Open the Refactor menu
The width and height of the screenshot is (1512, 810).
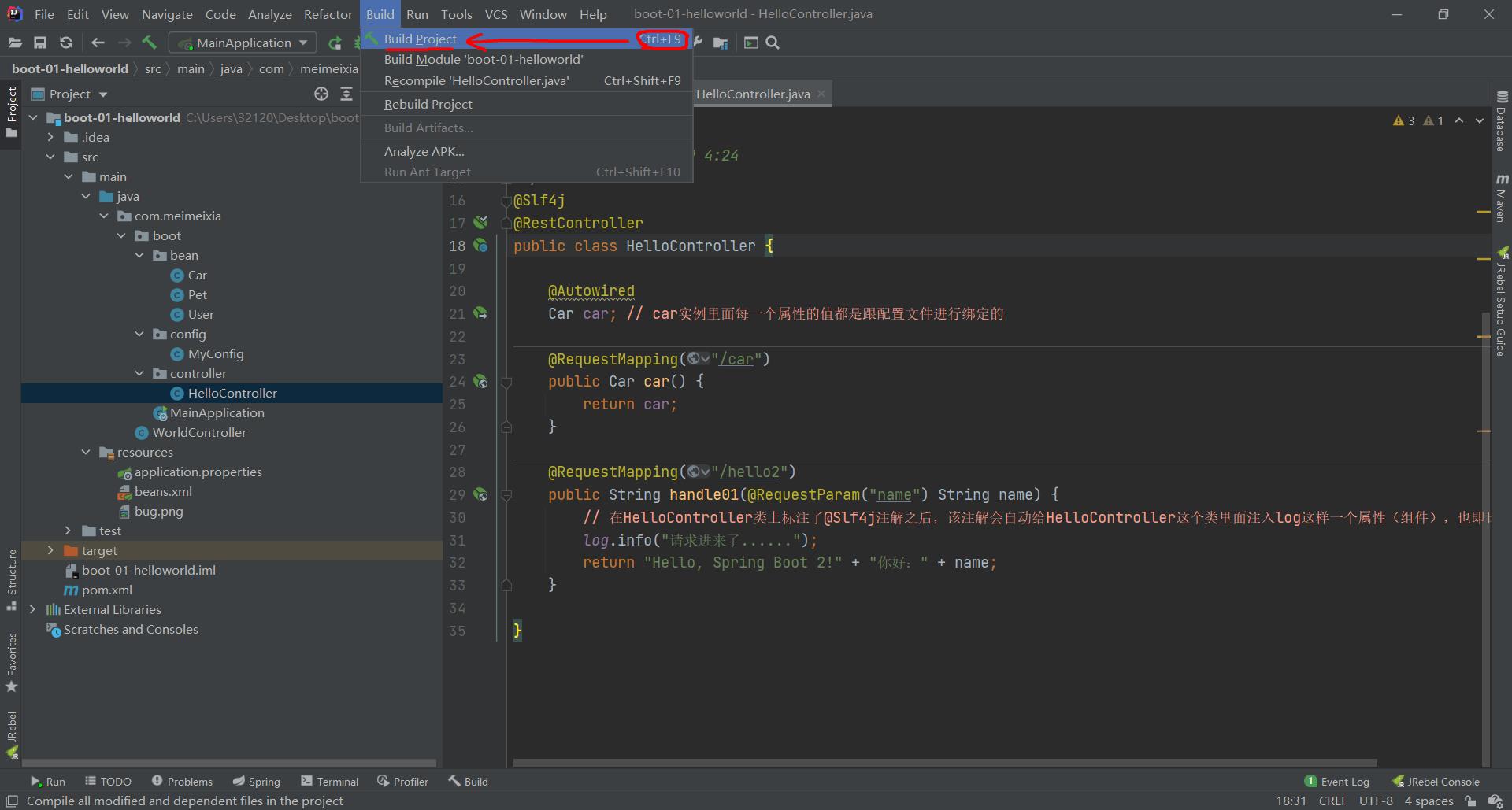pyautogui.click(x=328, y=14)
